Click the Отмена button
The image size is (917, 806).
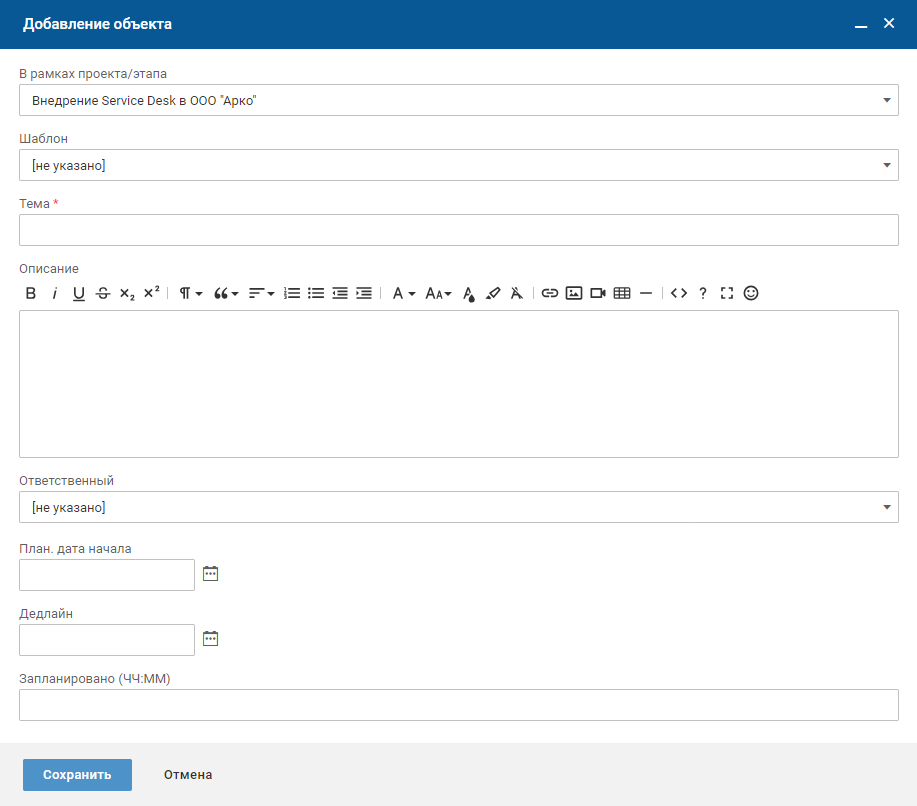pyautogui.click(x=188, y=775)
